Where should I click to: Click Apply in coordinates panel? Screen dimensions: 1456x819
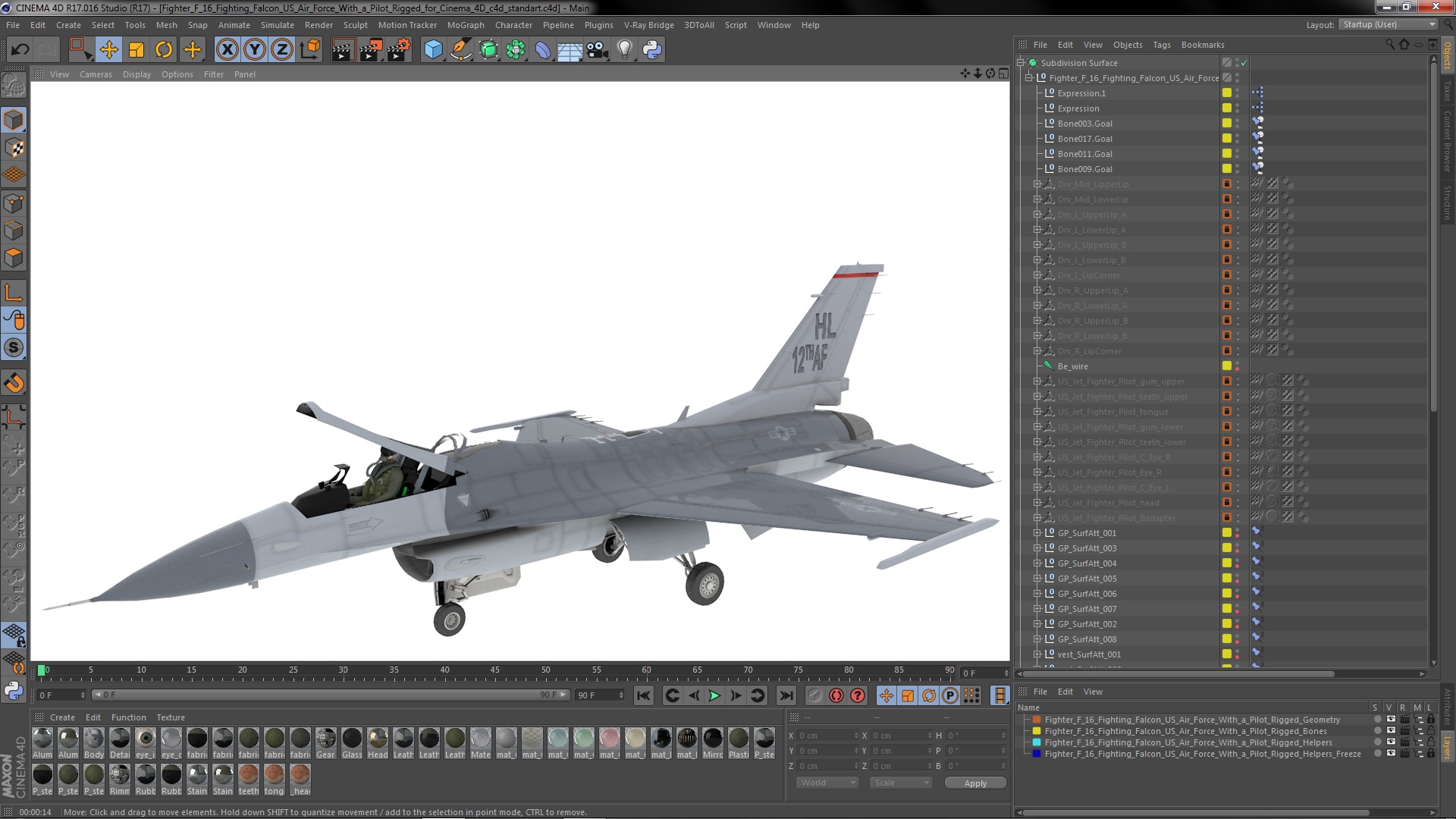975,783
